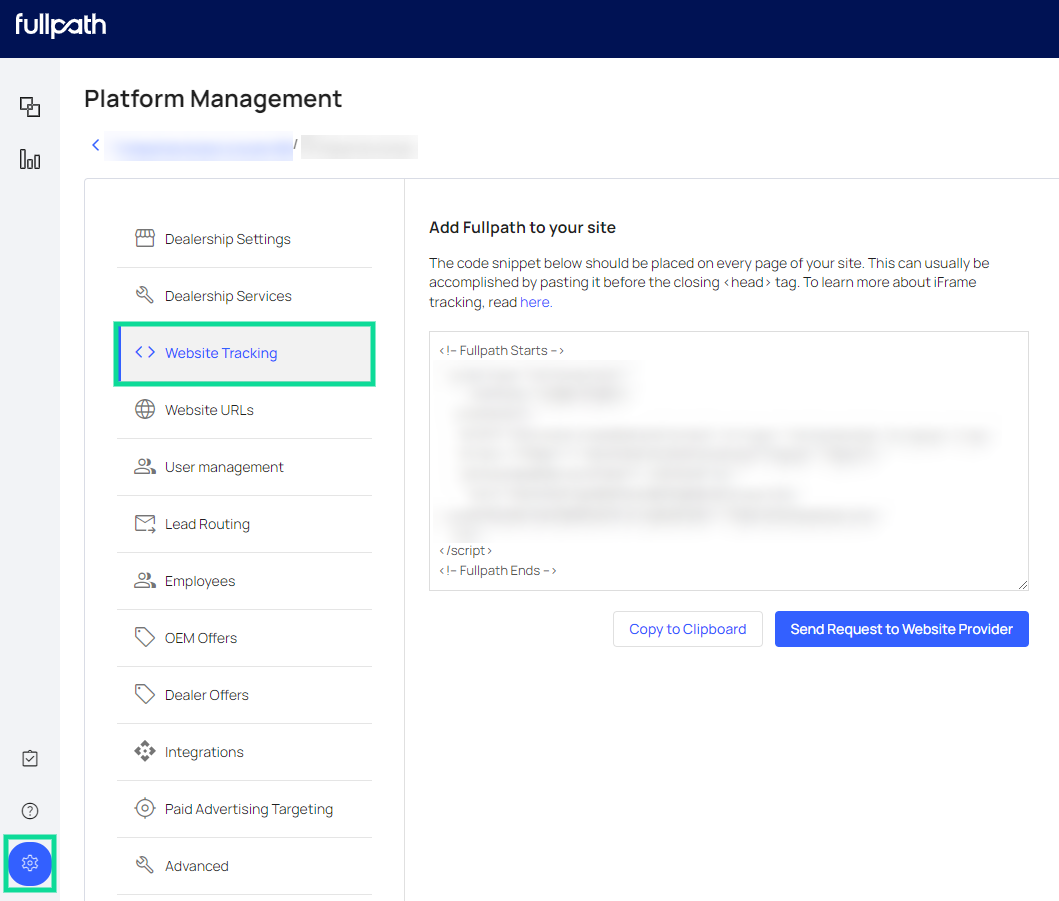Click the clipboard checklist sidebar icon
Screen dimensions: 1059x901
pyautogui.click(x=30, y=759)
